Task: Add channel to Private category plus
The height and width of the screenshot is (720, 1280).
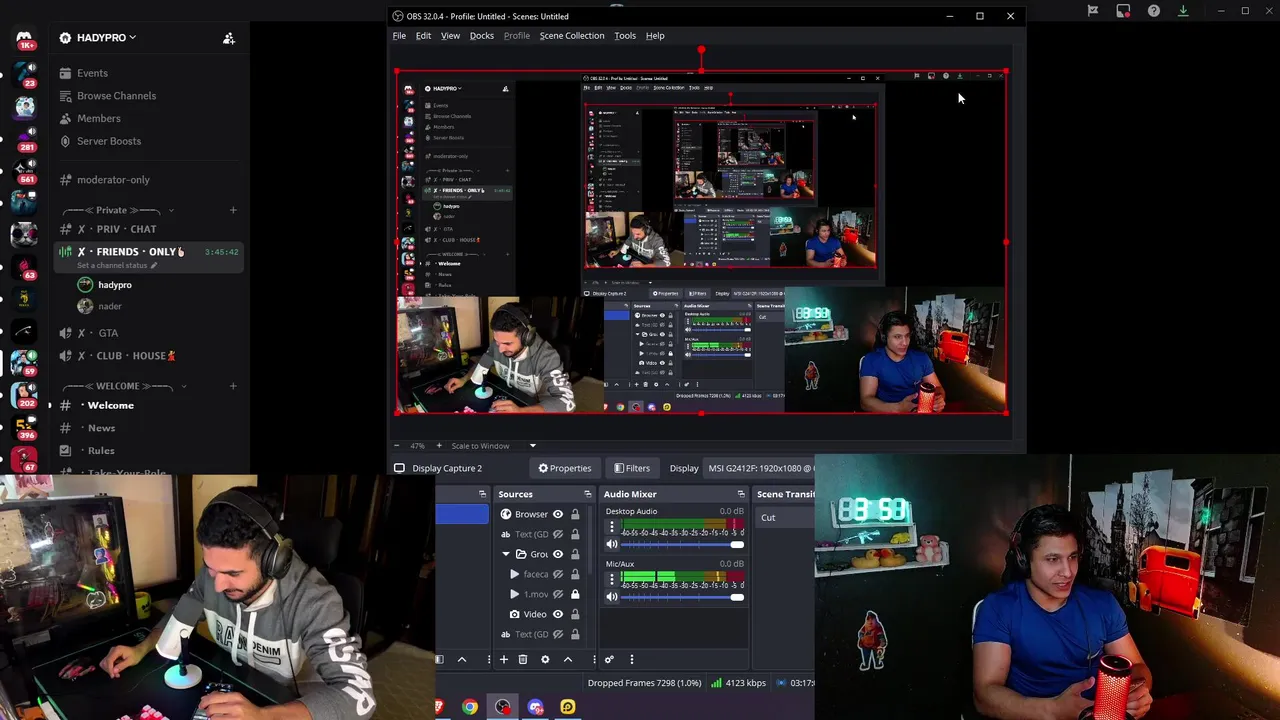Action: click(233, 210)
